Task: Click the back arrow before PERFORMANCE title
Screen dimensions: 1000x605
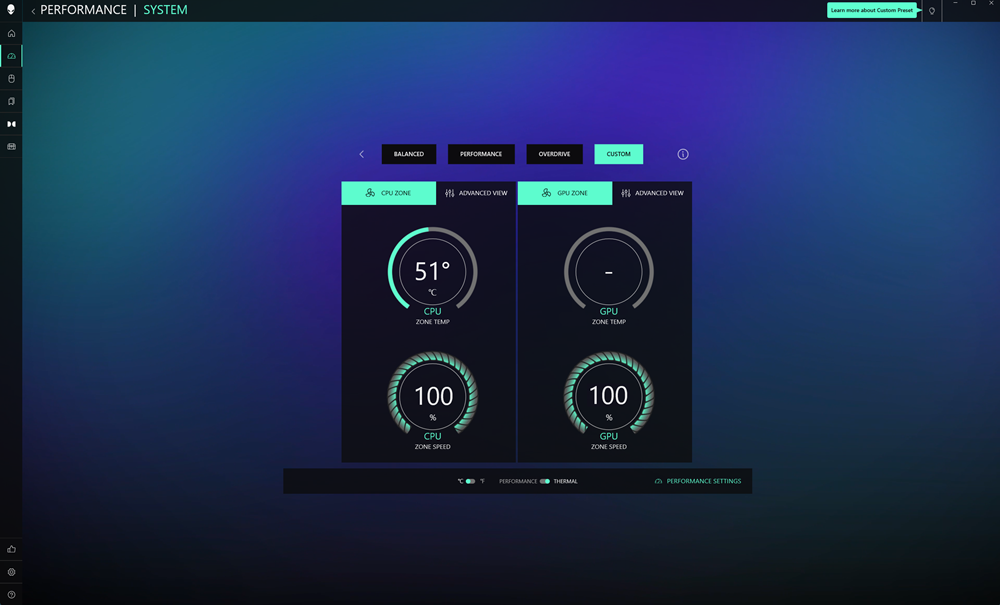Action: click(33, 11)
